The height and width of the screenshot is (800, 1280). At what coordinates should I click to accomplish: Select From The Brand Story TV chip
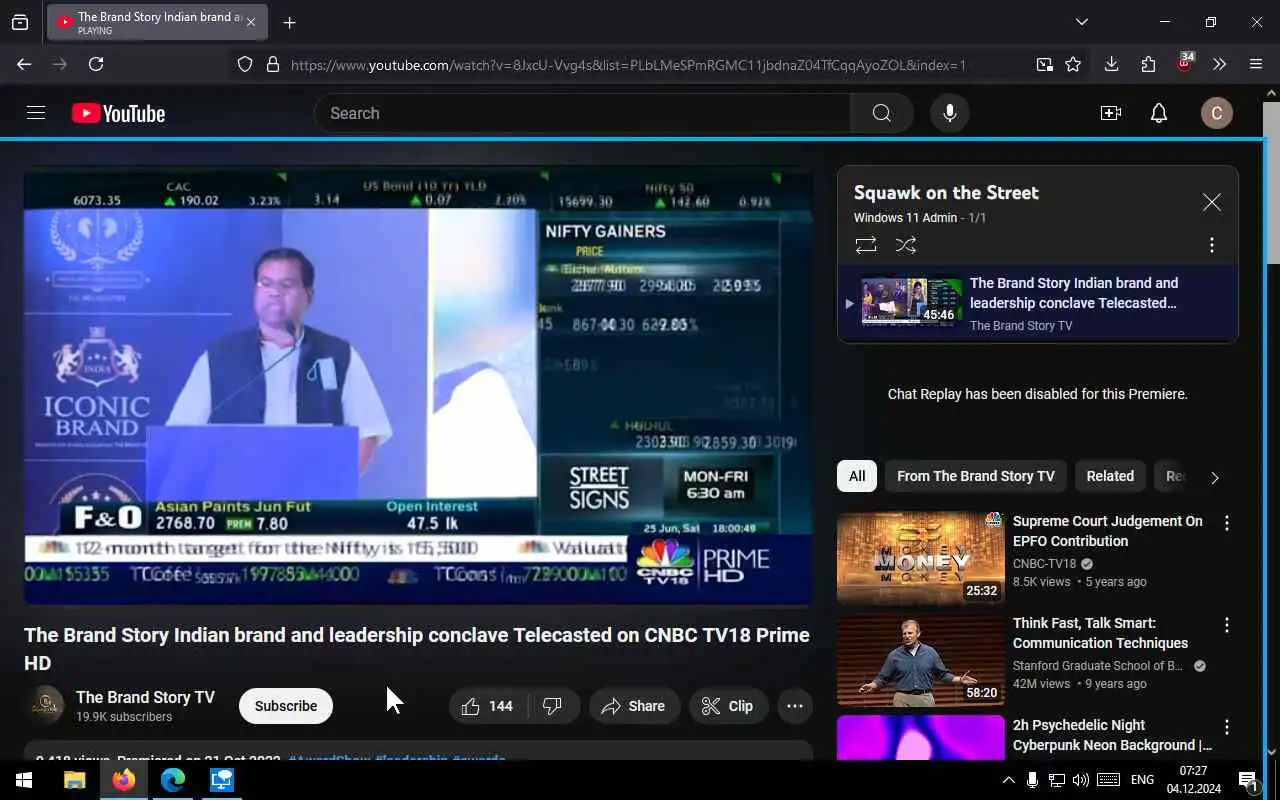point(976,476)
